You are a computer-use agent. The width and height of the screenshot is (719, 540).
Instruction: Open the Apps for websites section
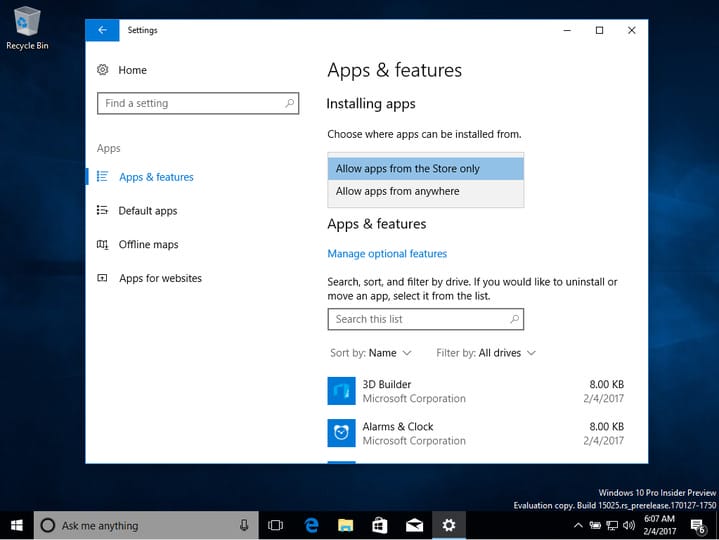(x=160, y=279)
